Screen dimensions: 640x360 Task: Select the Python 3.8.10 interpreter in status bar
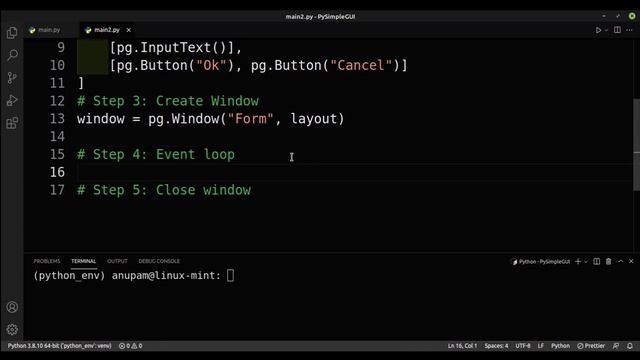click(x=59, y=346)
